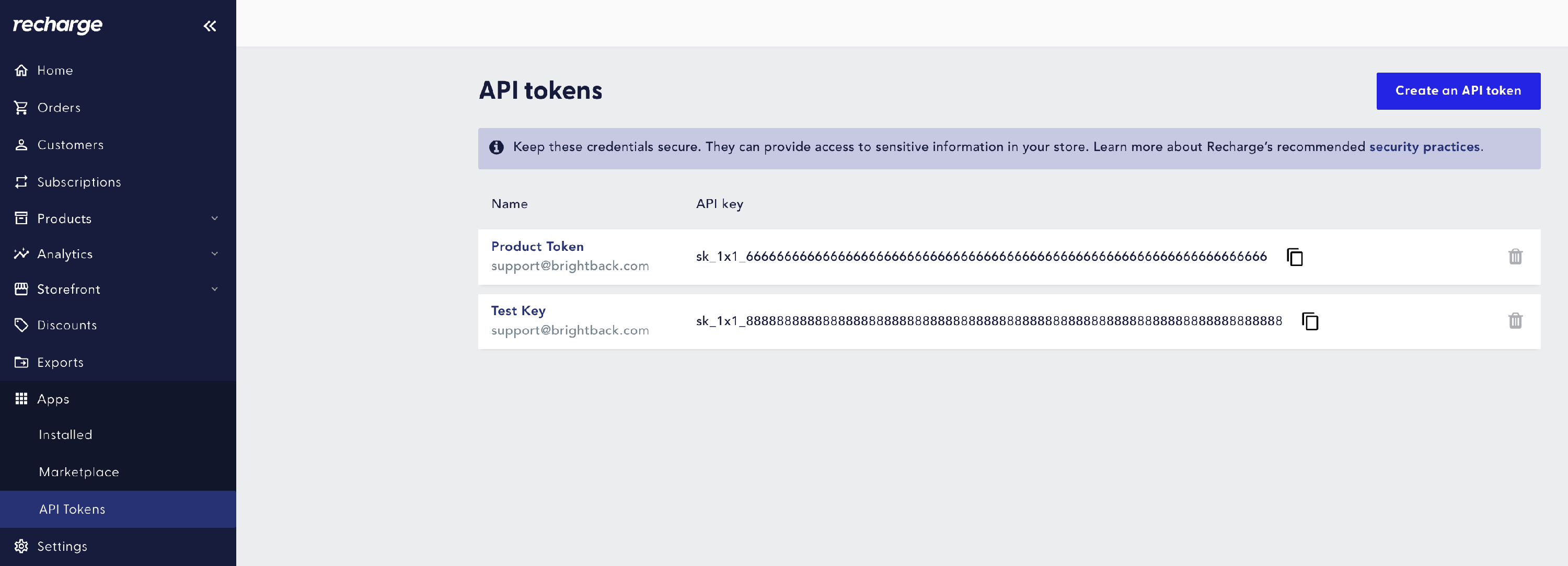Expand the Products submenu
This screenshot has height=566, width=1568.
click(214, 218)
